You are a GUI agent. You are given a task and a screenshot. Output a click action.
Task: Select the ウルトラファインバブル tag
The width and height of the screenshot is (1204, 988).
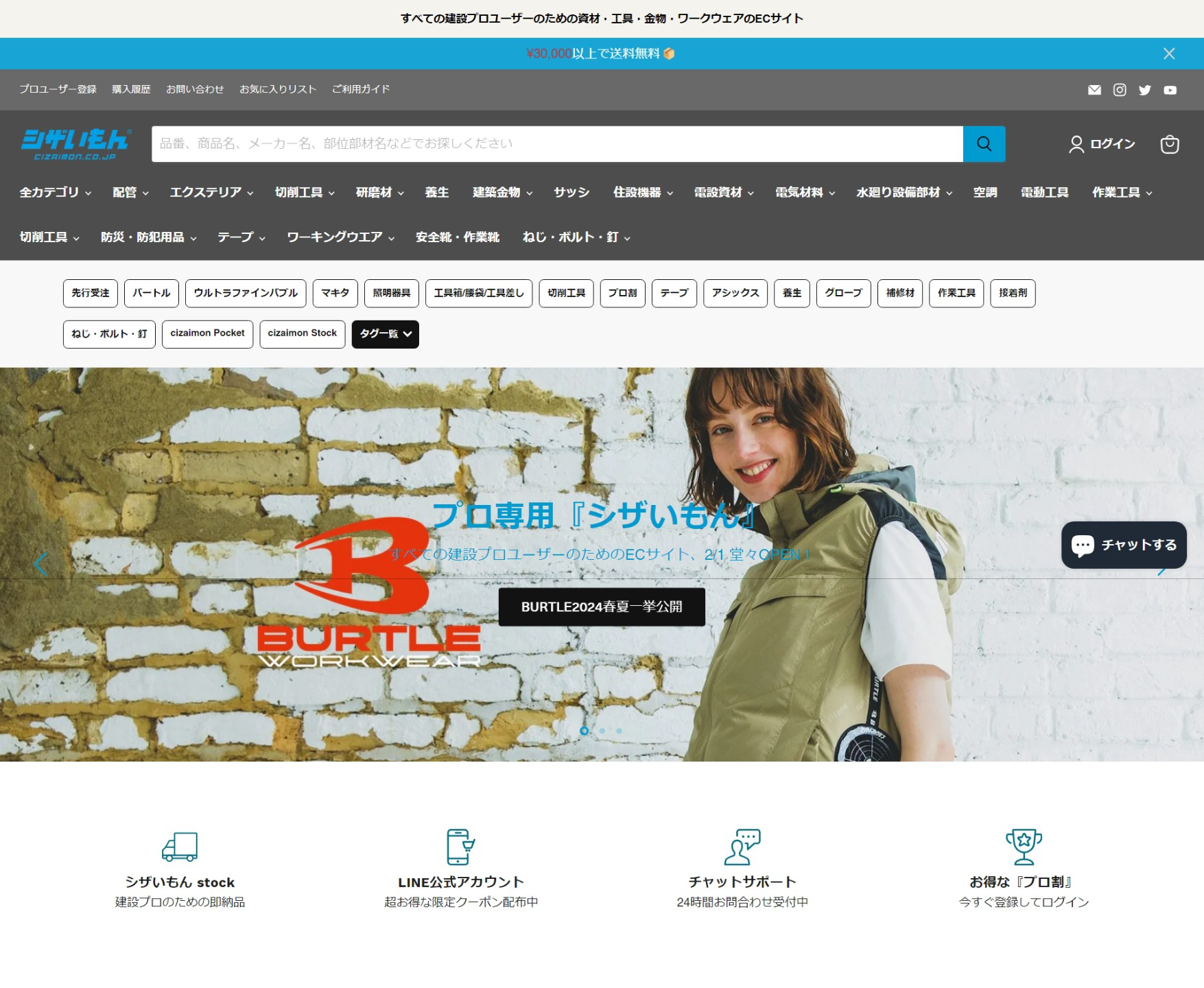[246, 293]
